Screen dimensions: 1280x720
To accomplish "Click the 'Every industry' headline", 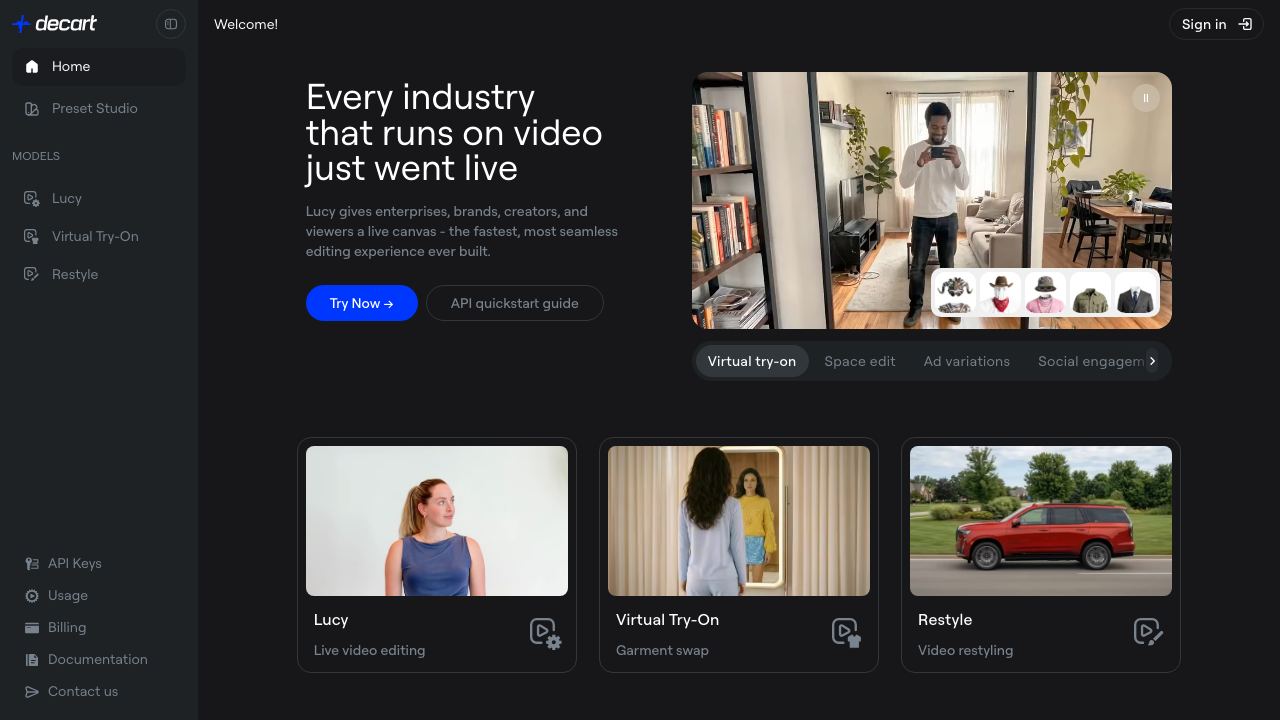I will click(x=454, y=132).
